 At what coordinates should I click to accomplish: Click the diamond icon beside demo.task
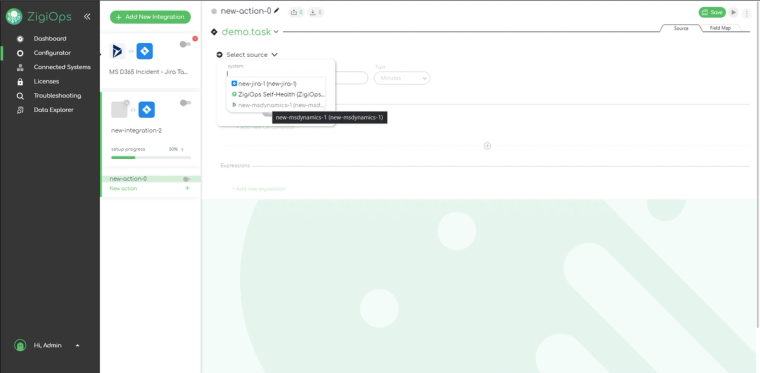click(214, 32)
